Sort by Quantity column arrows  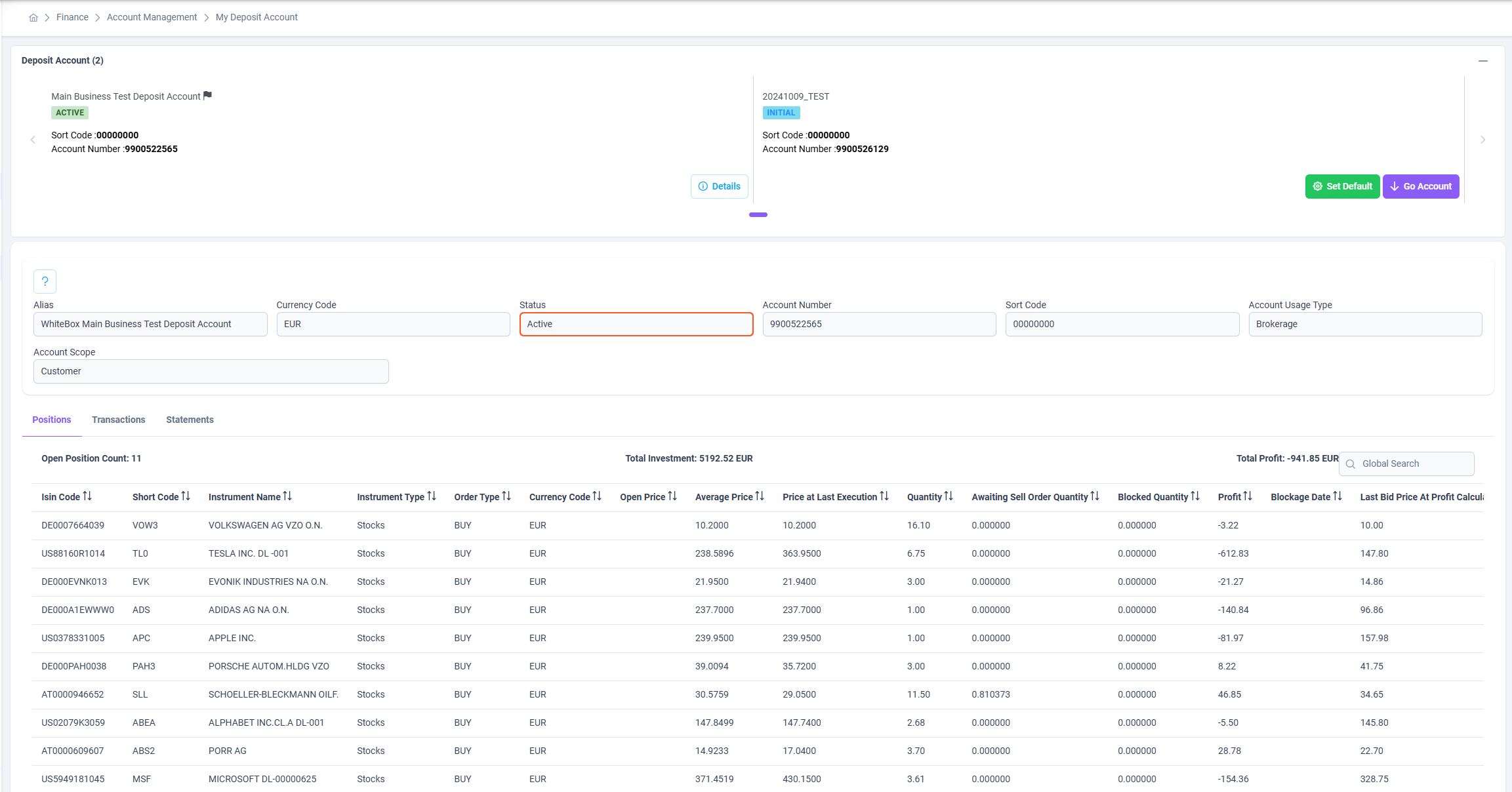tap(949, 496)
